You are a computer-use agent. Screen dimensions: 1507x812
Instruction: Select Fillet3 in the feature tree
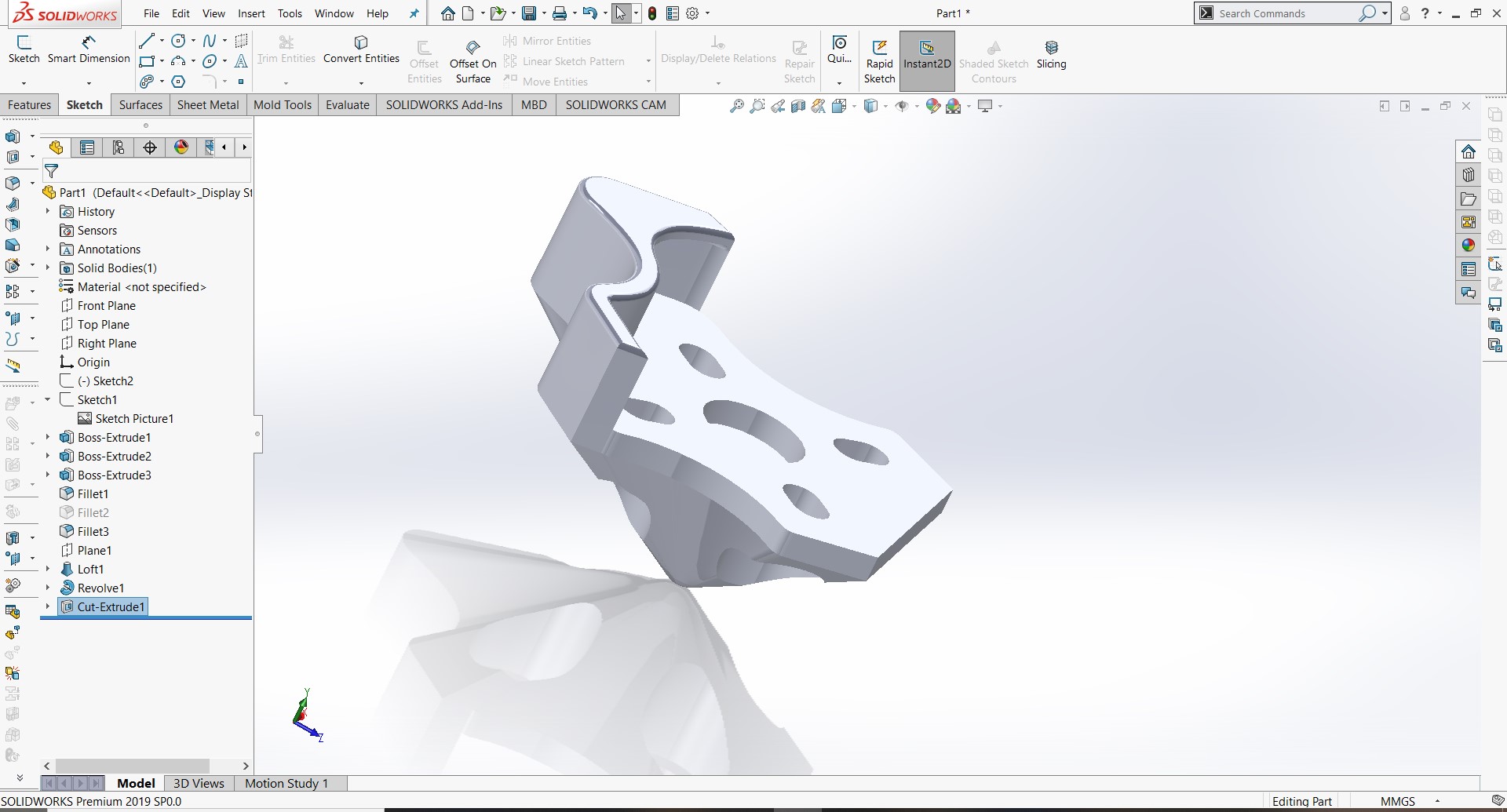tap(93, 531)
